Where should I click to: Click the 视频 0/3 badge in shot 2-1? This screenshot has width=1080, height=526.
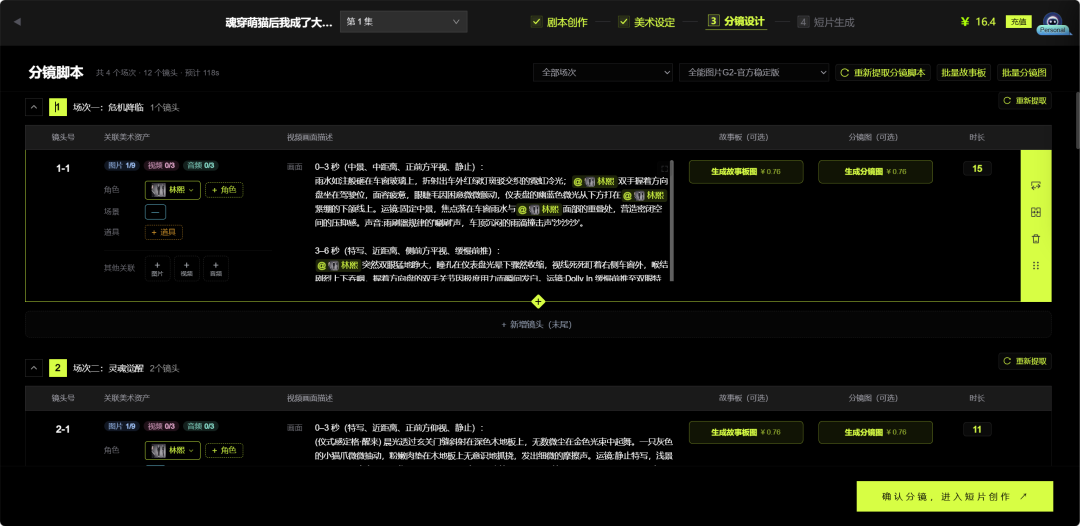pos(162,427)
